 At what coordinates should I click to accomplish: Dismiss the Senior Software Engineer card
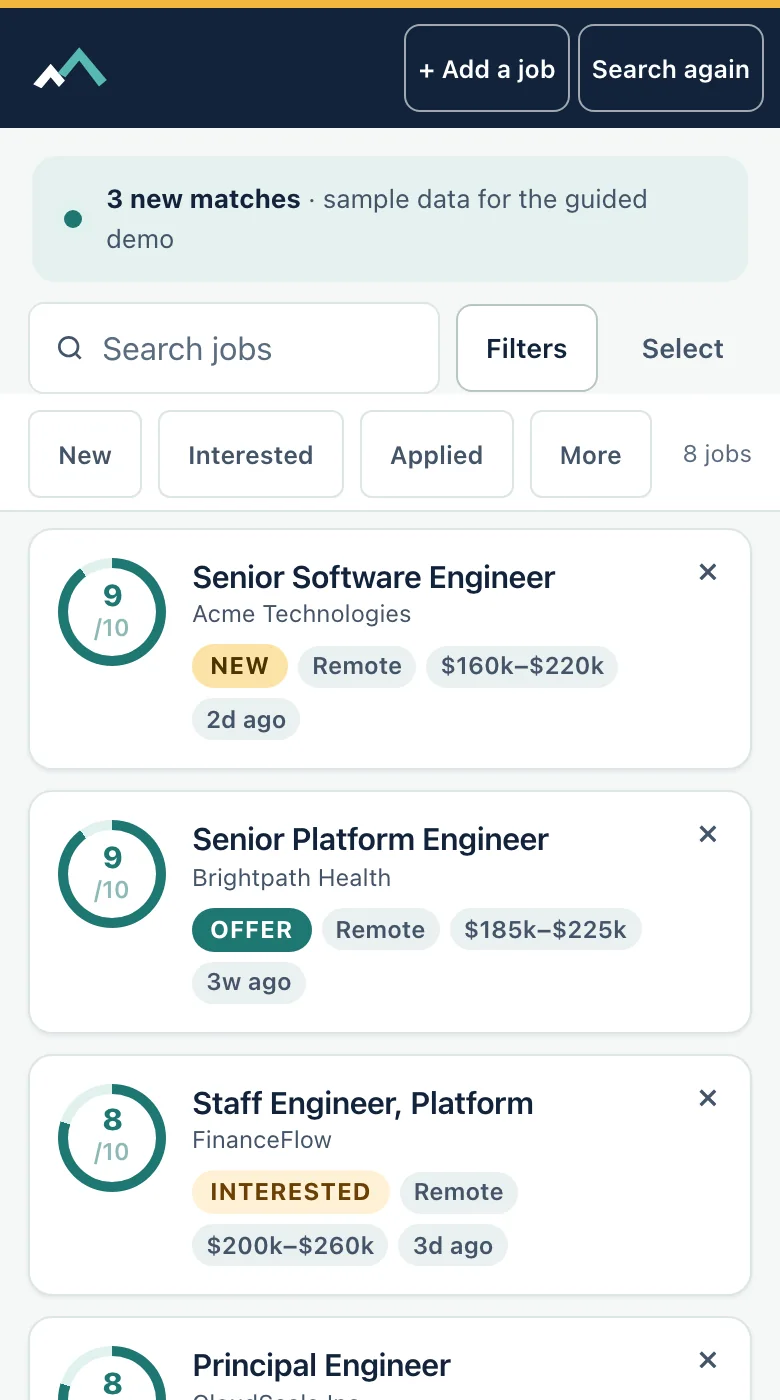(x=708, y=572)
